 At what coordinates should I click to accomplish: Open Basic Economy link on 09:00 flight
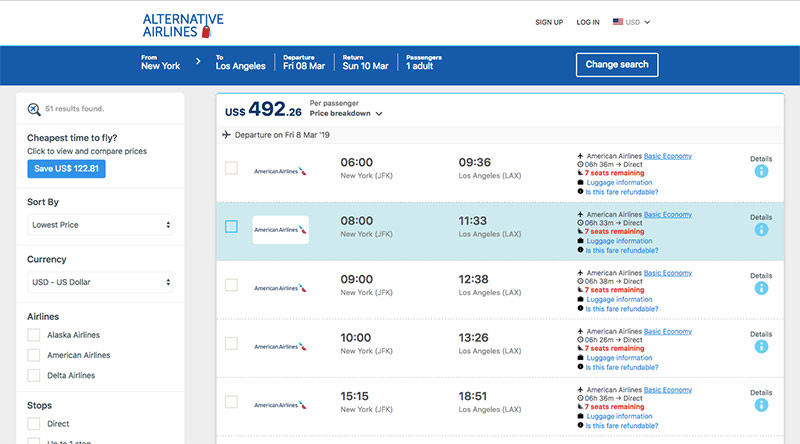click(667, 273)
